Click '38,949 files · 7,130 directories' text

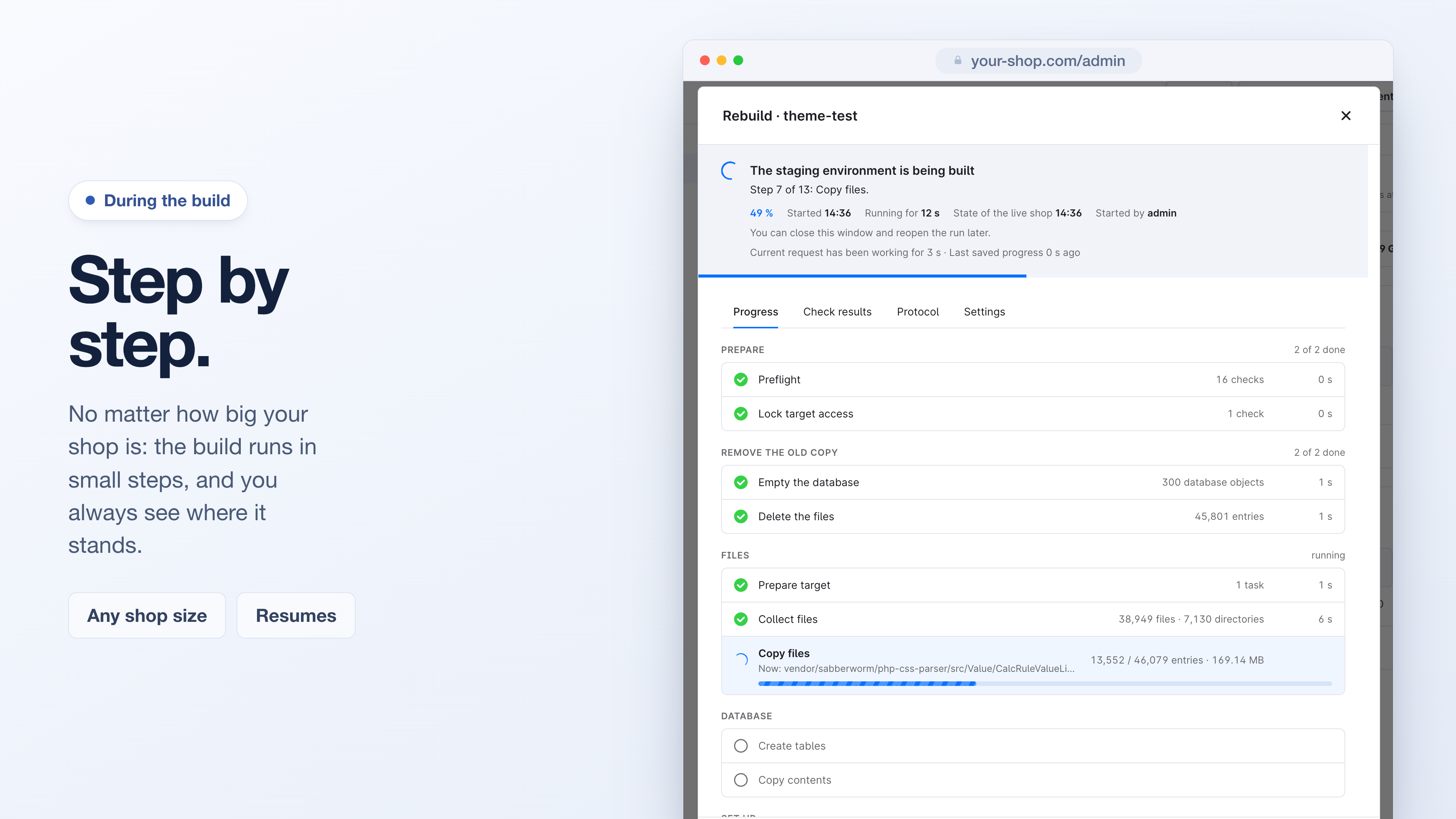(1191, 620)
